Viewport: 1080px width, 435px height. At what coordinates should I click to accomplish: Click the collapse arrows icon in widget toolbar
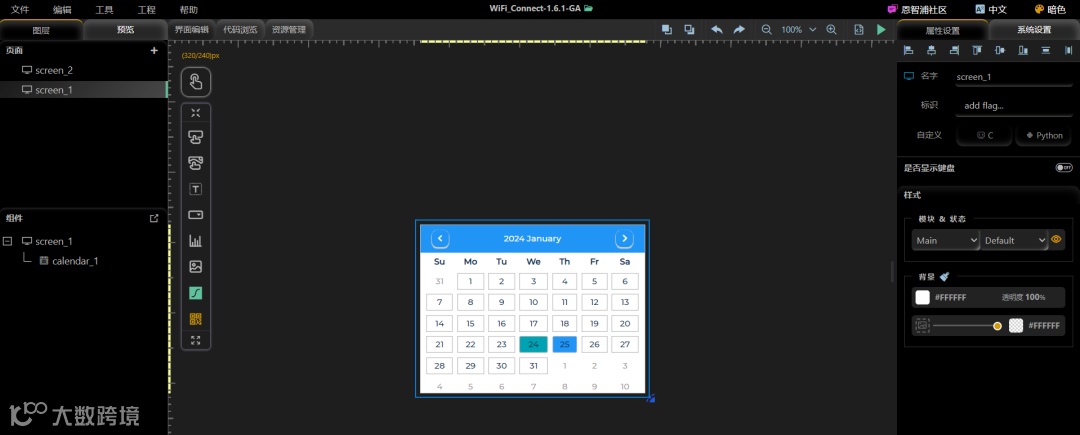click(196, 113)
